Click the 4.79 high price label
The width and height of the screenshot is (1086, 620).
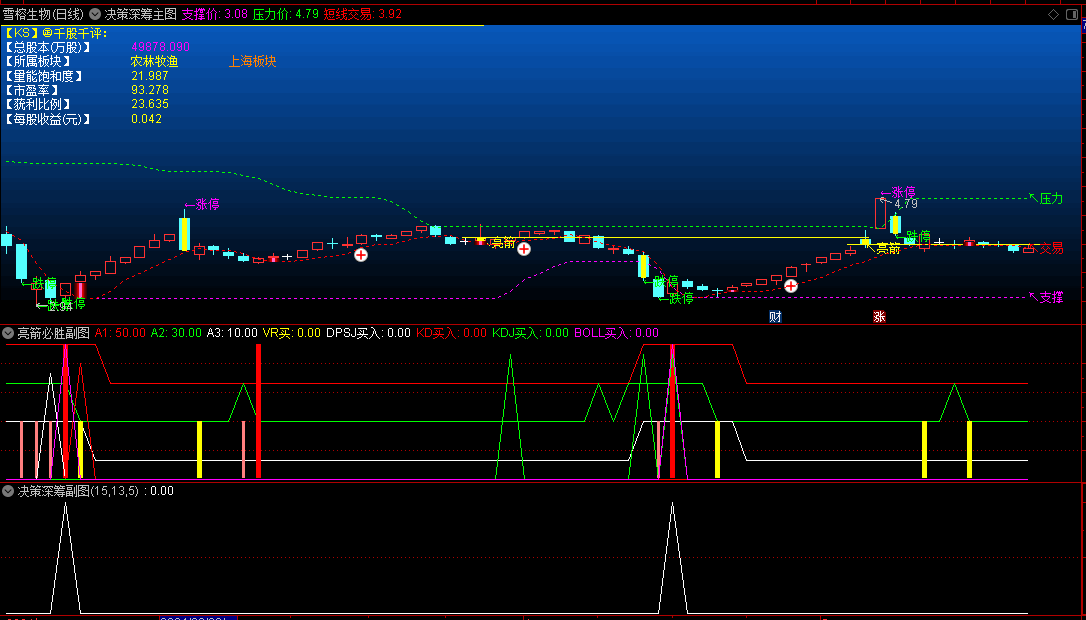[905, 204]
